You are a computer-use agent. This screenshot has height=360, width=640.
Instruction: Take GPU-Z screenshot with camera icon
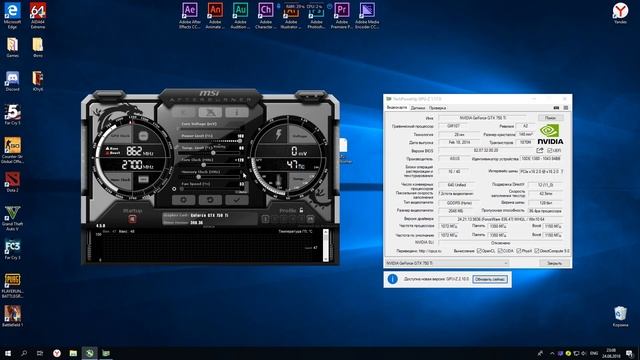pos(556,108)
